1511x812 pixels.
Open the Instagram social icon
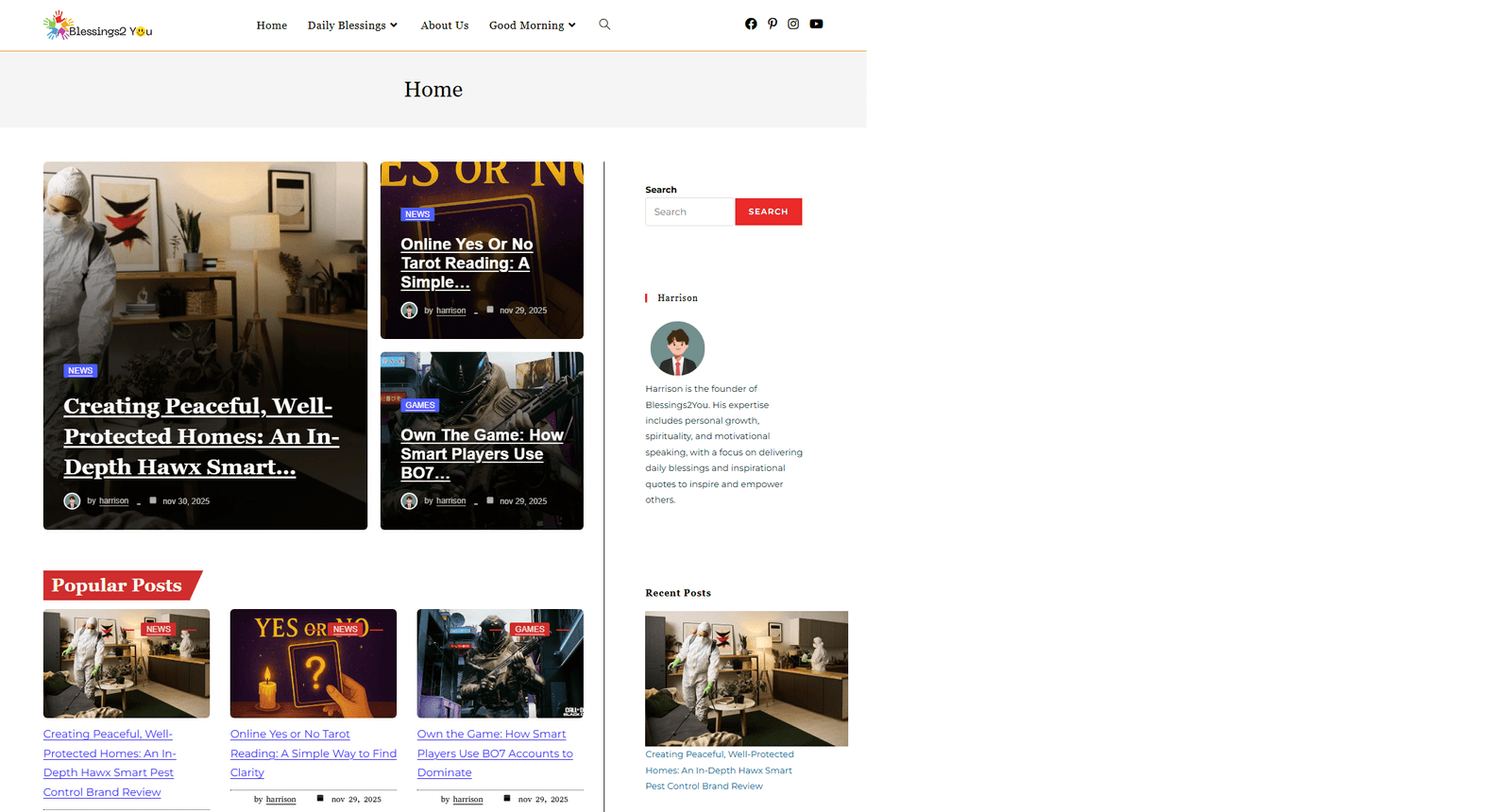point(793,25)
